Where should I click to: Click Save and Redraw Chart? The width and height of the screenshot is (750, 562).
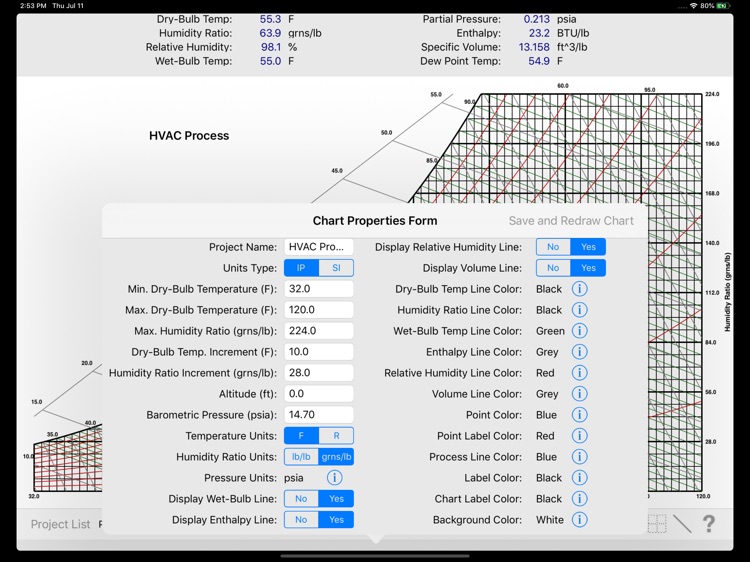click(571, 220)
